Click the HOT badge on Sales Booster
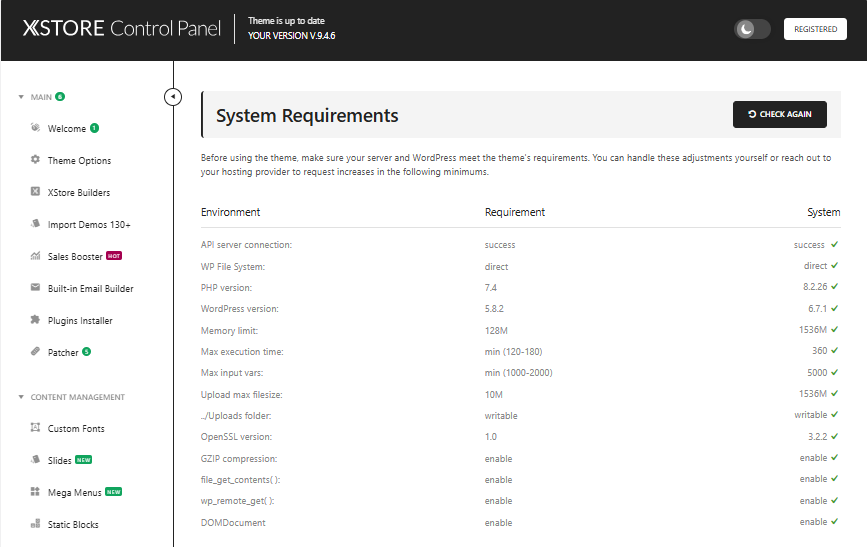 coord(114,256)
